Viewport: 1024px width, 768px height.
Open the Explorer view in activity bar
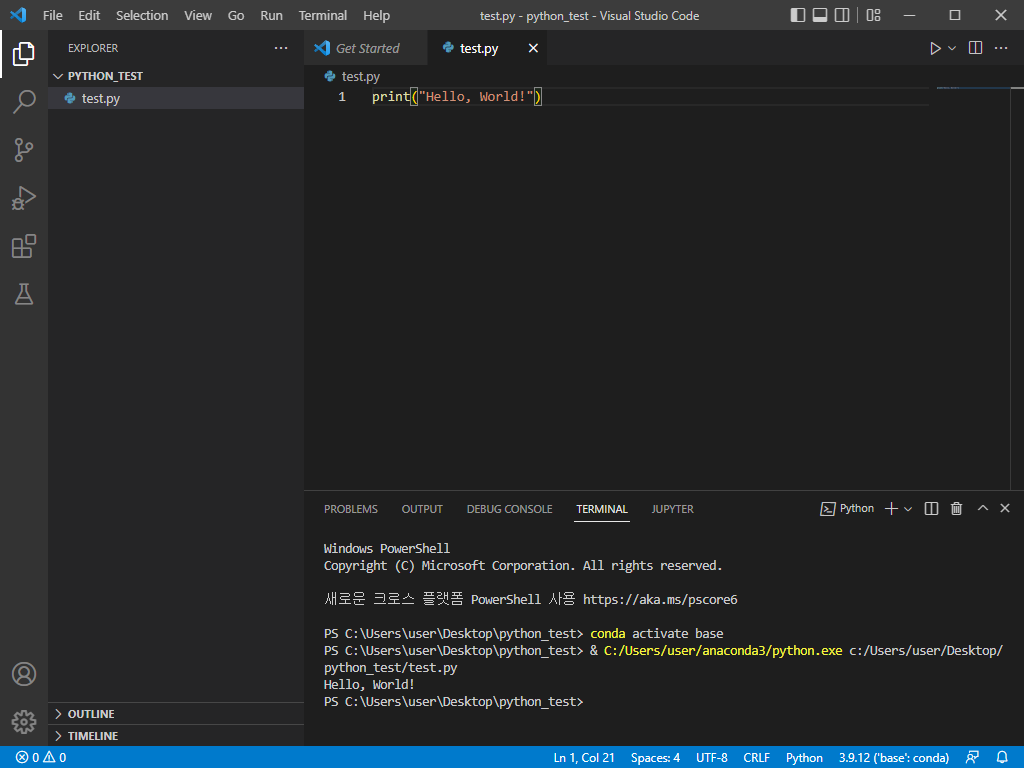click(x=24, y=54)
